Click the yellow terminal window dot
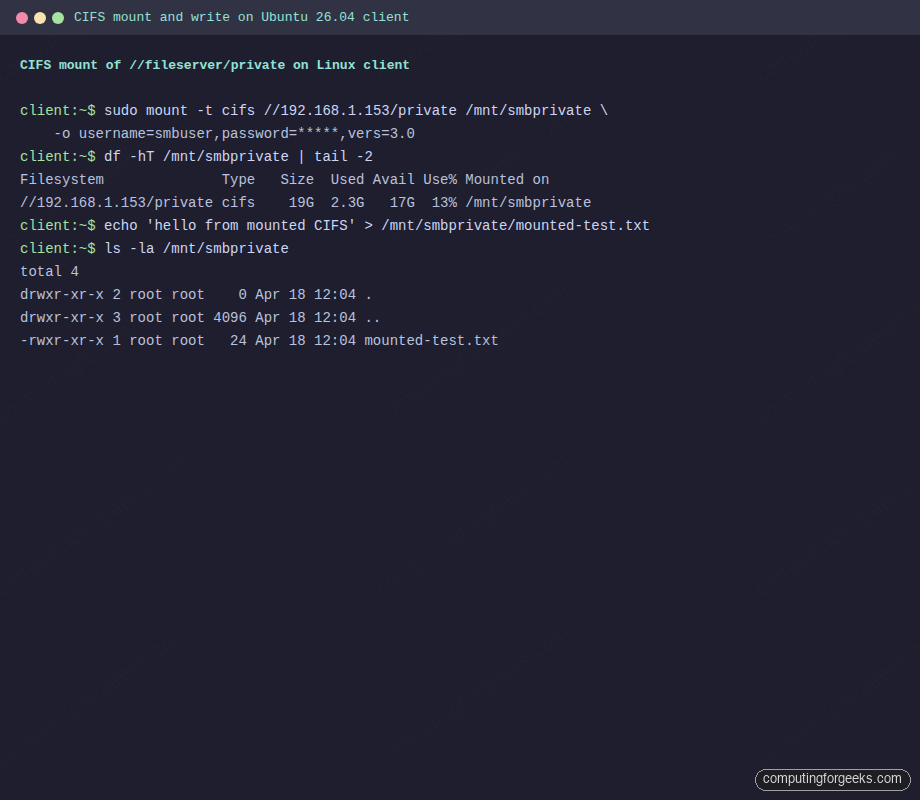Screen dimensions: 920x800 40,17
